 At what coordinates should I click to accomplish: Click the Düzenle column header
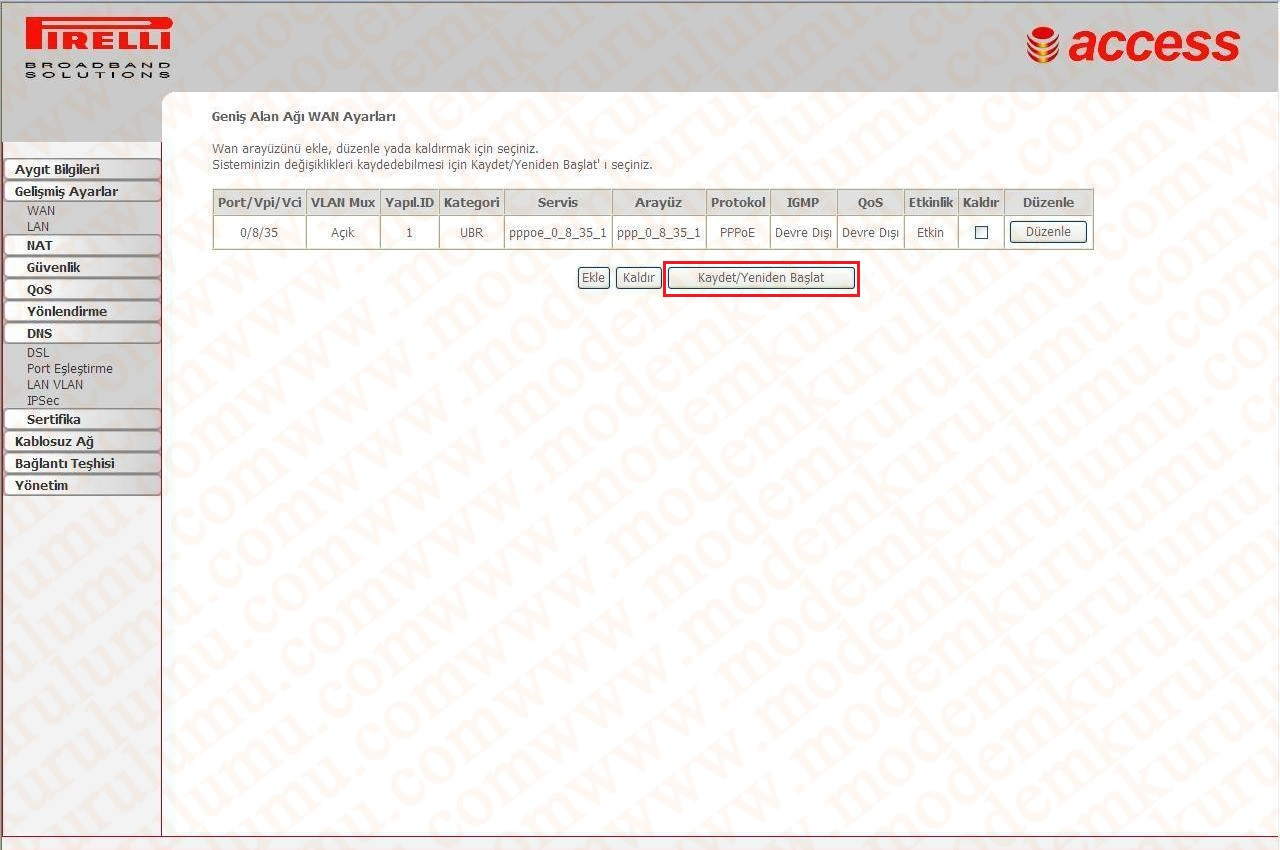[x=1049, y=202]
